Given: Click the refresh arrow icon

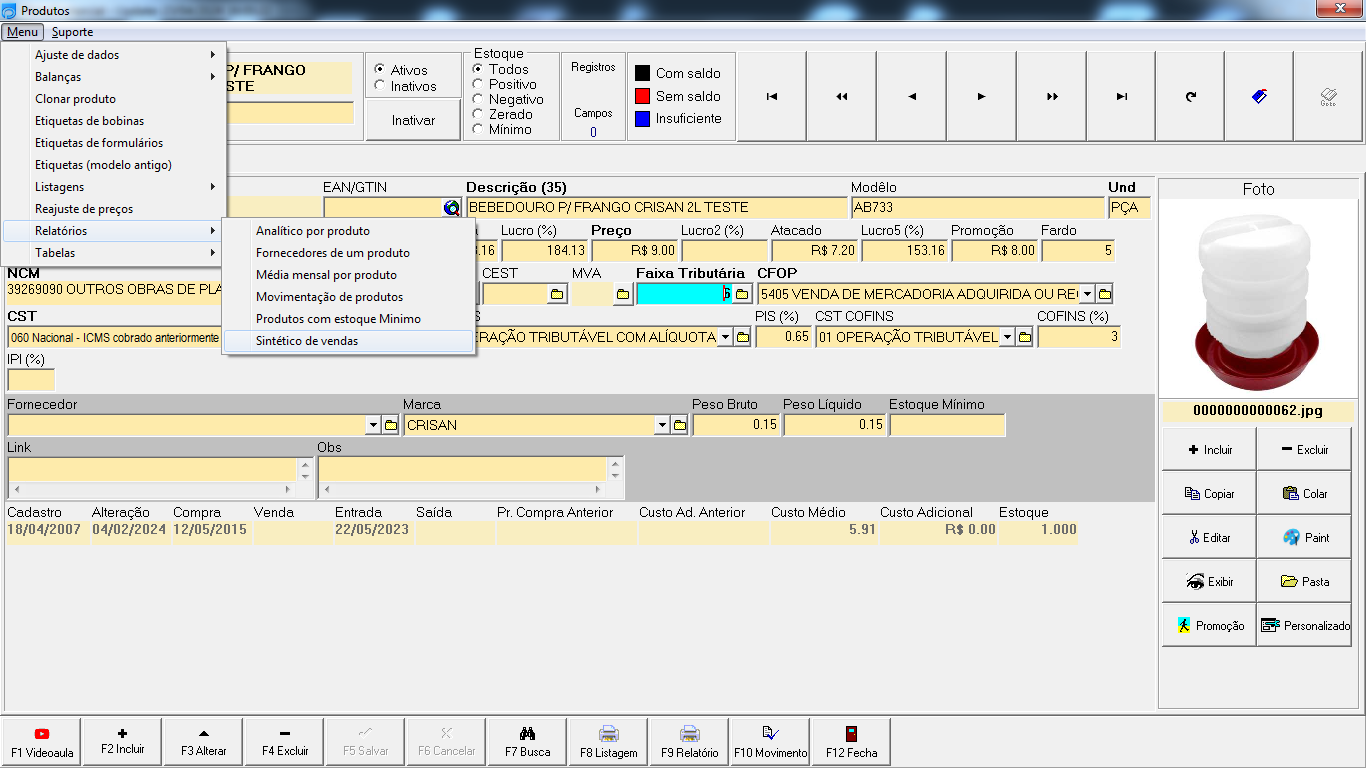Looking at the screenshot, I should click(1190, 96).
